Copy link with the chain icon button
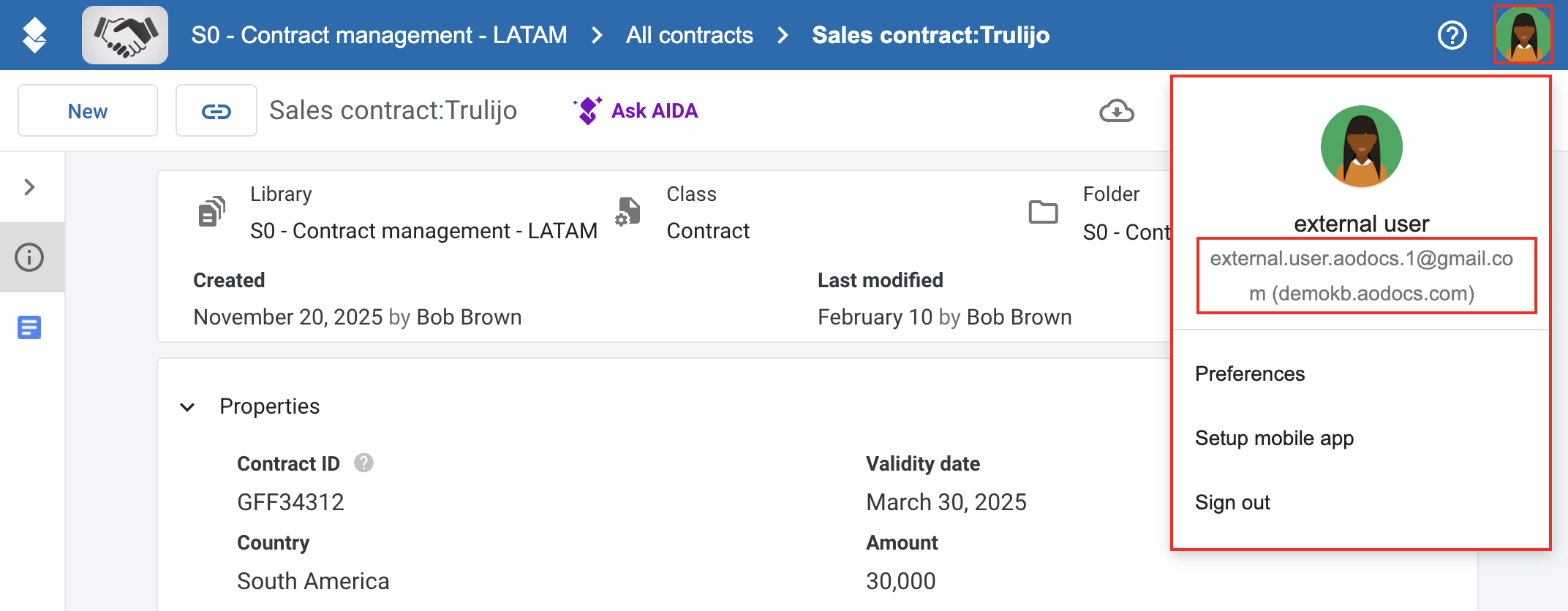This screenshot has height=611, width=1568. pos(216,111)
